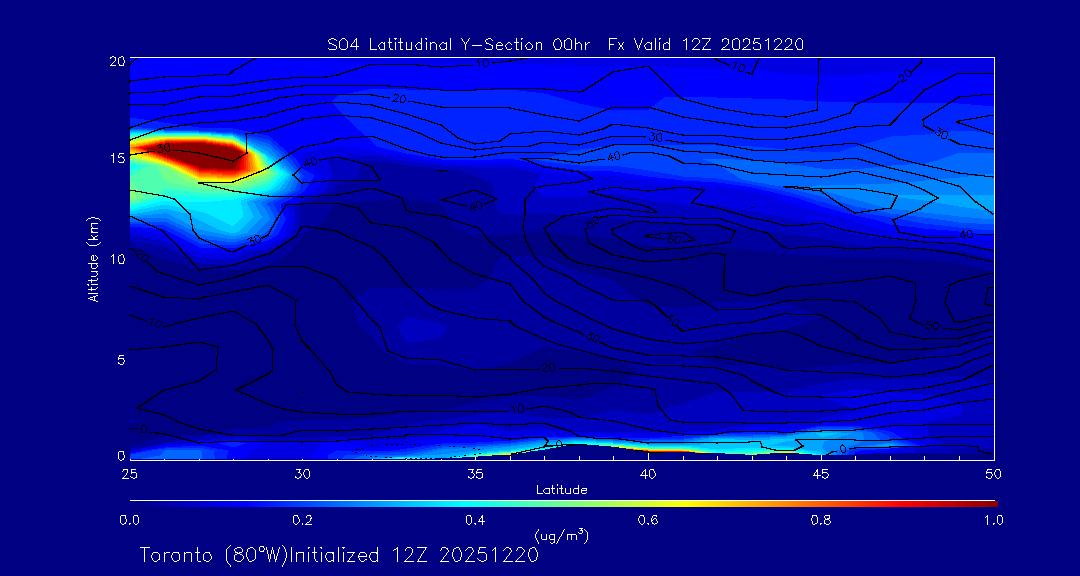Click colorbar scale label 0.6
The width and height of the screenshot is (1080, 576).
[x=647, y=520]
